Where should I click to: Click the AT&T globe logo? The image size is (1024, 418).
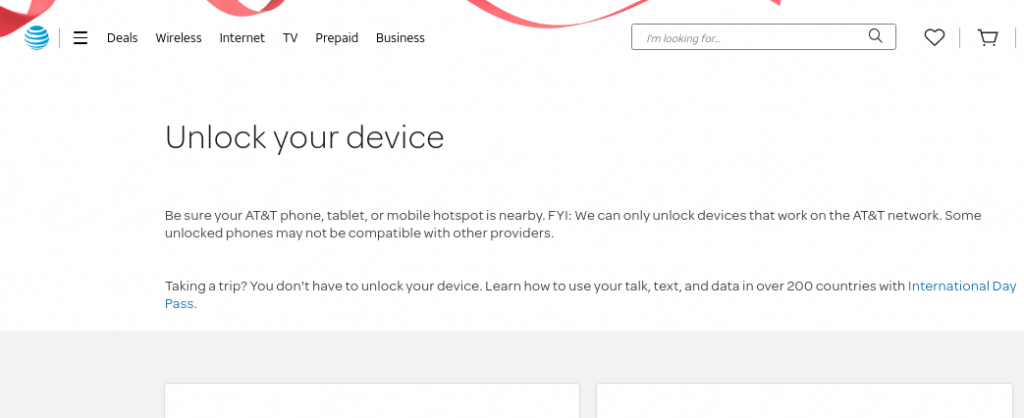click(36, 38)
